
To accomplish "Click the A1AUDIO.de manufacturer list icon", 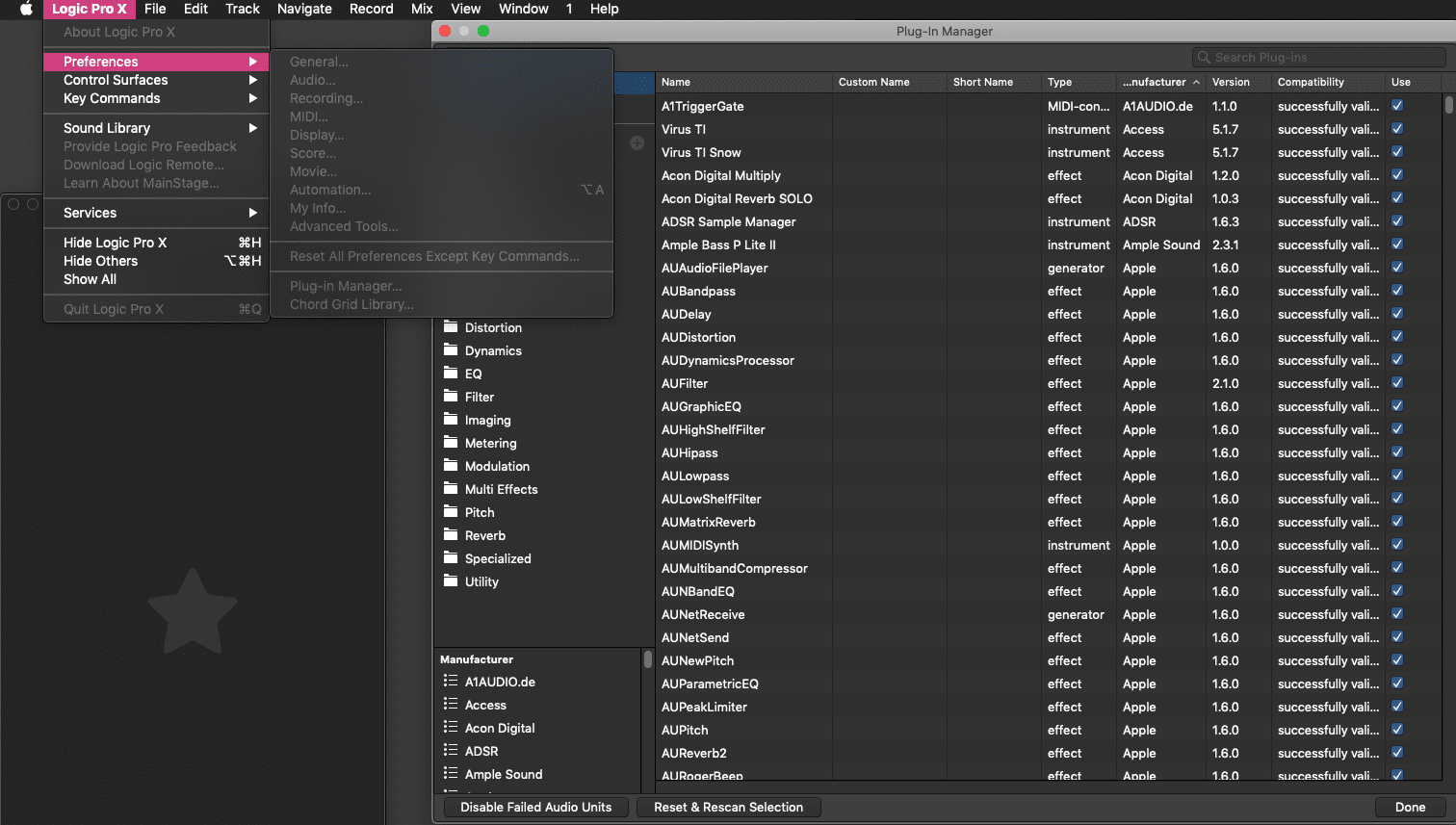I will [x=451, y=682].
